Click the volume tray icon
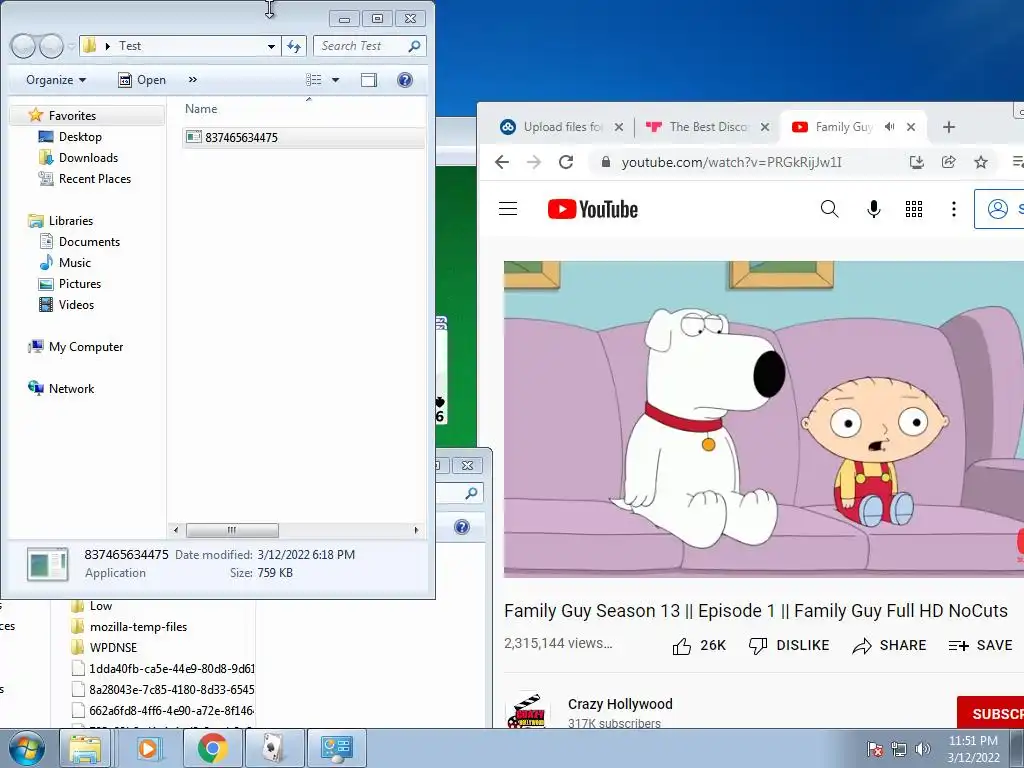 [923, 748]
